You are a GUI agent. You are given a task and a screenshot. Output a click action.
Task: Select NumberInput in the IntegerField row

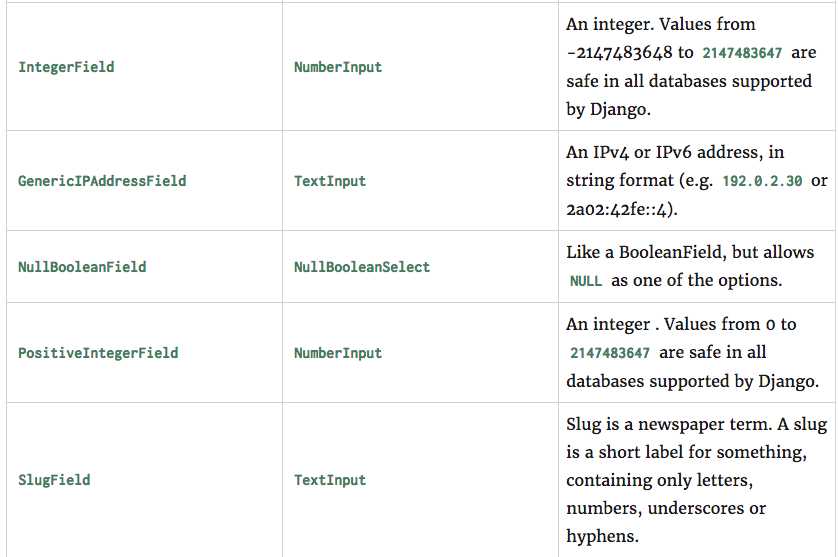338,67
